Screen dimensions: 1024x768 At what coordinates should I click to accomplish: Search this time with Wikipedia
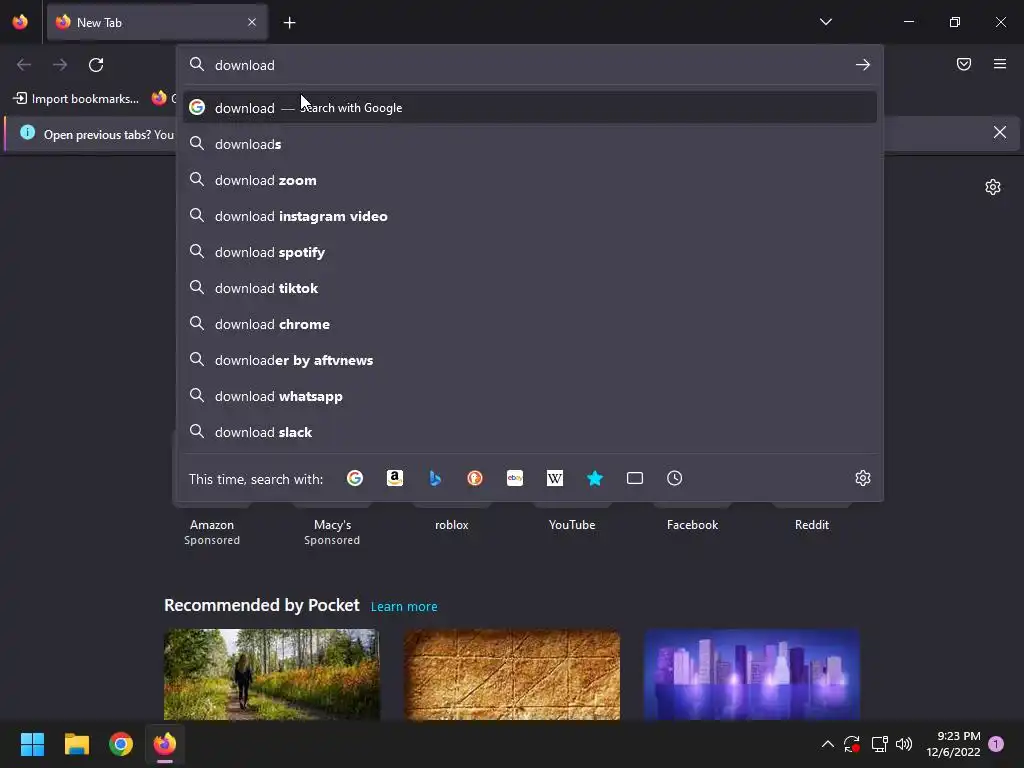pos(554,478)
